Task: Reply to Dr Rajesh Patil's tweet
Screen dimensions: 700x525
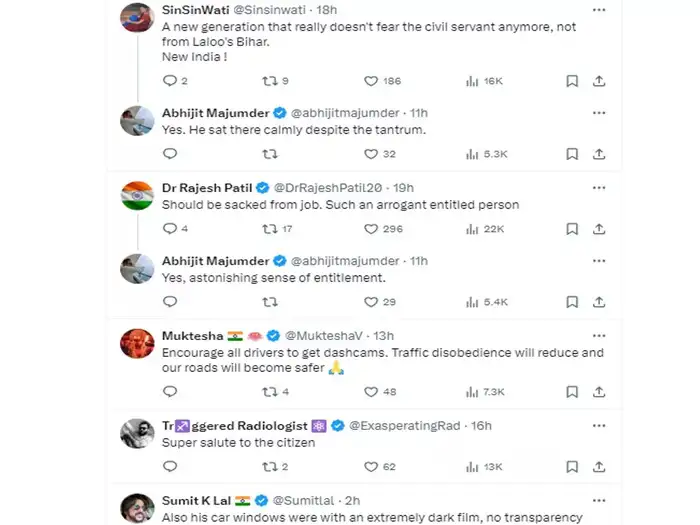Action: pos(169,228)
